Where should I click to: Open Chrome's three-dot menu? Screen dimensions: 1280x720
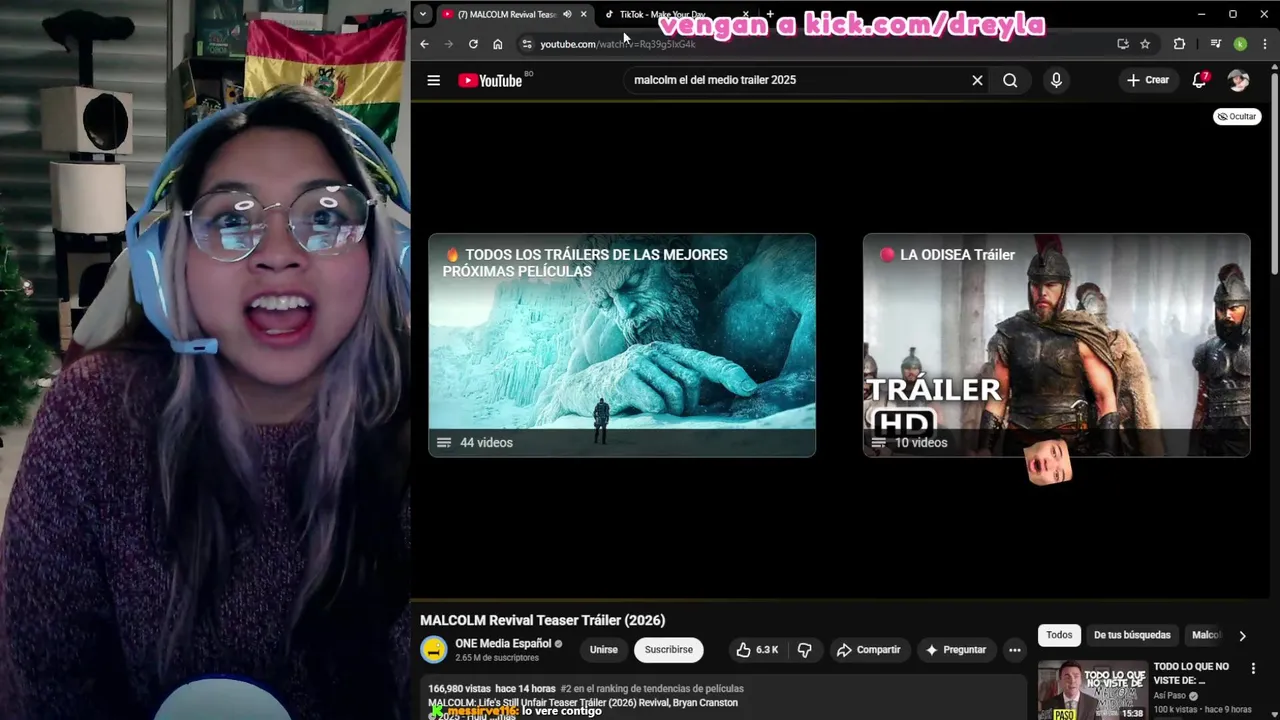[x=1265, y=44]
